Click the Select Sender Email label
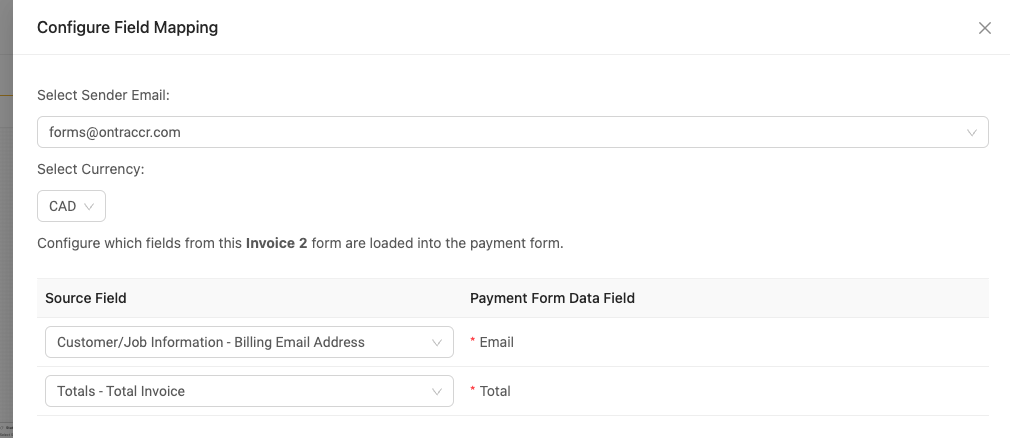This screenshot has width=1010, height=438. [103, 95]
